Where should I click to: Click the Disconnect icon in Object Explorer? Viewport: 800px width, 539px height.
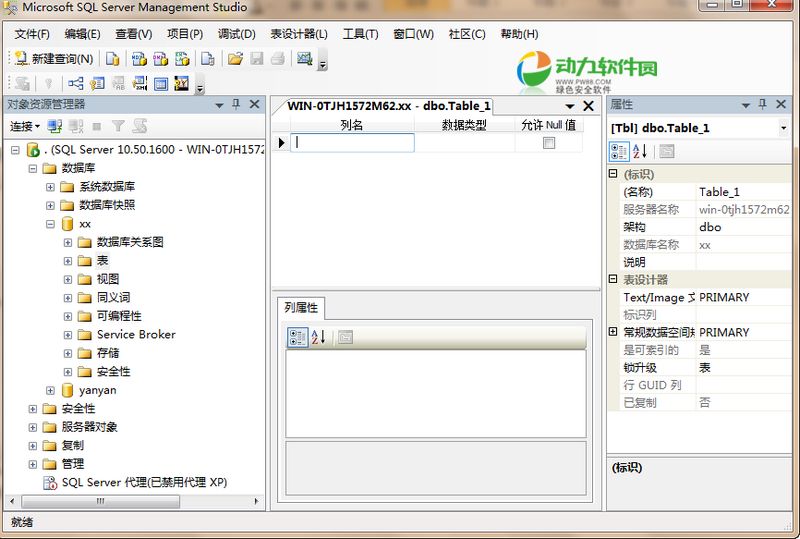coord(76,126)
